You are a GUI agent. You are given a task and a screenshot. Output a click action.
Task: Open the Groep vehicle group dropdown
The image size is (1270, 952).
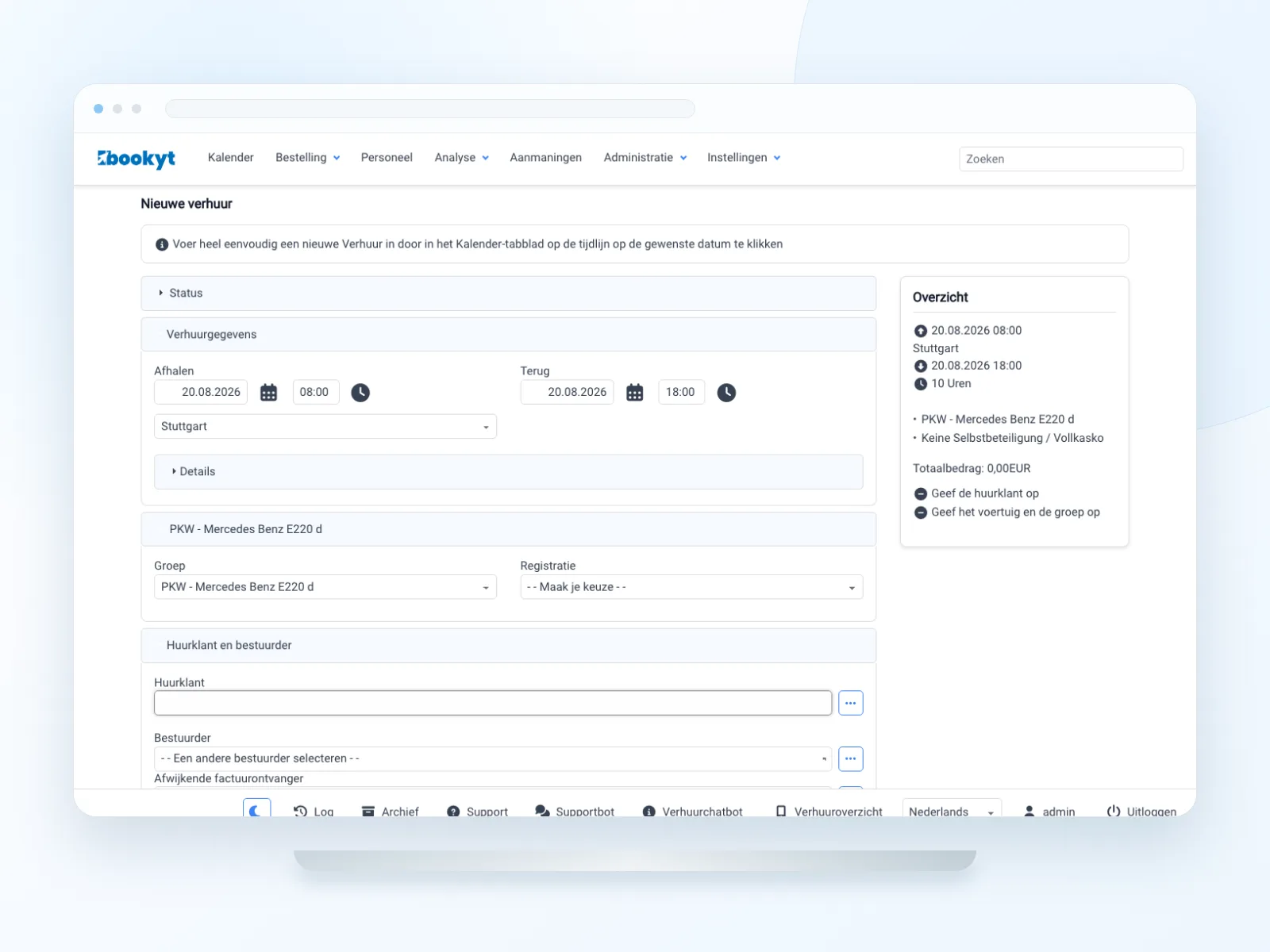(325, 587)
